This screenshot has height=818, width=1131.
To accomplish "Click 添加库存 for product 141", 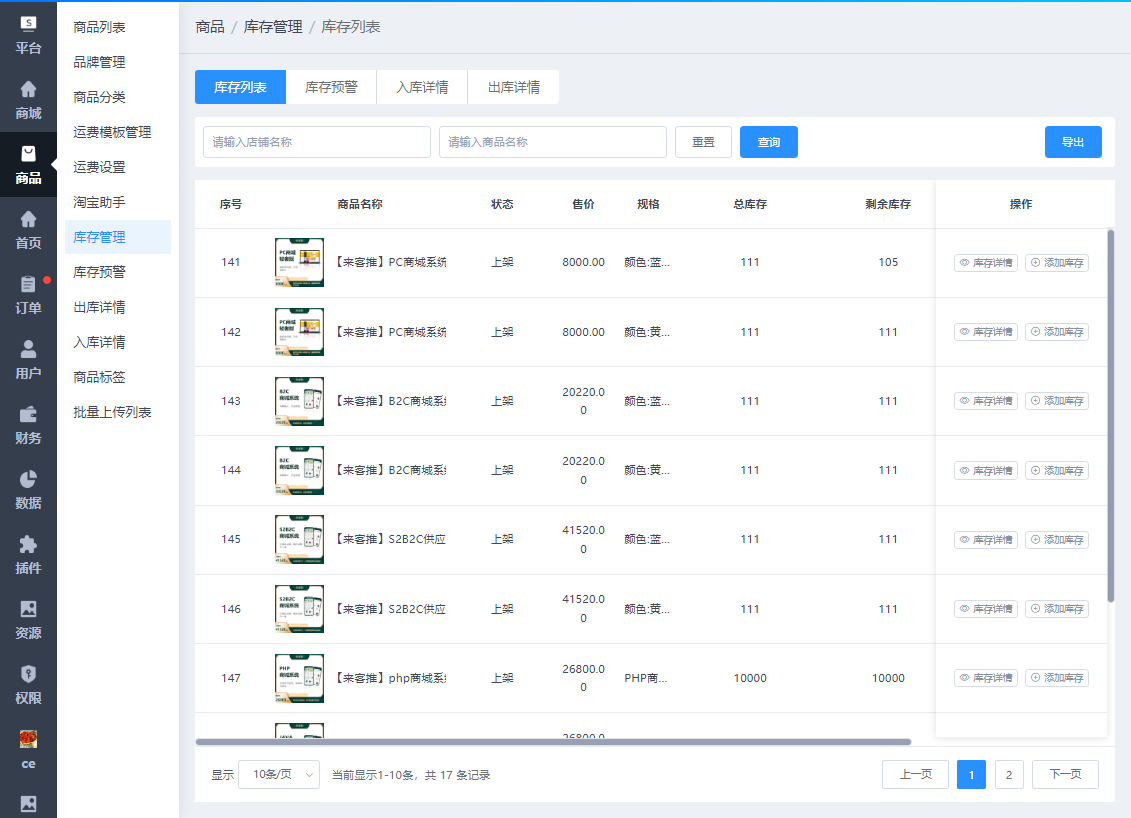I will [1057, 262].
